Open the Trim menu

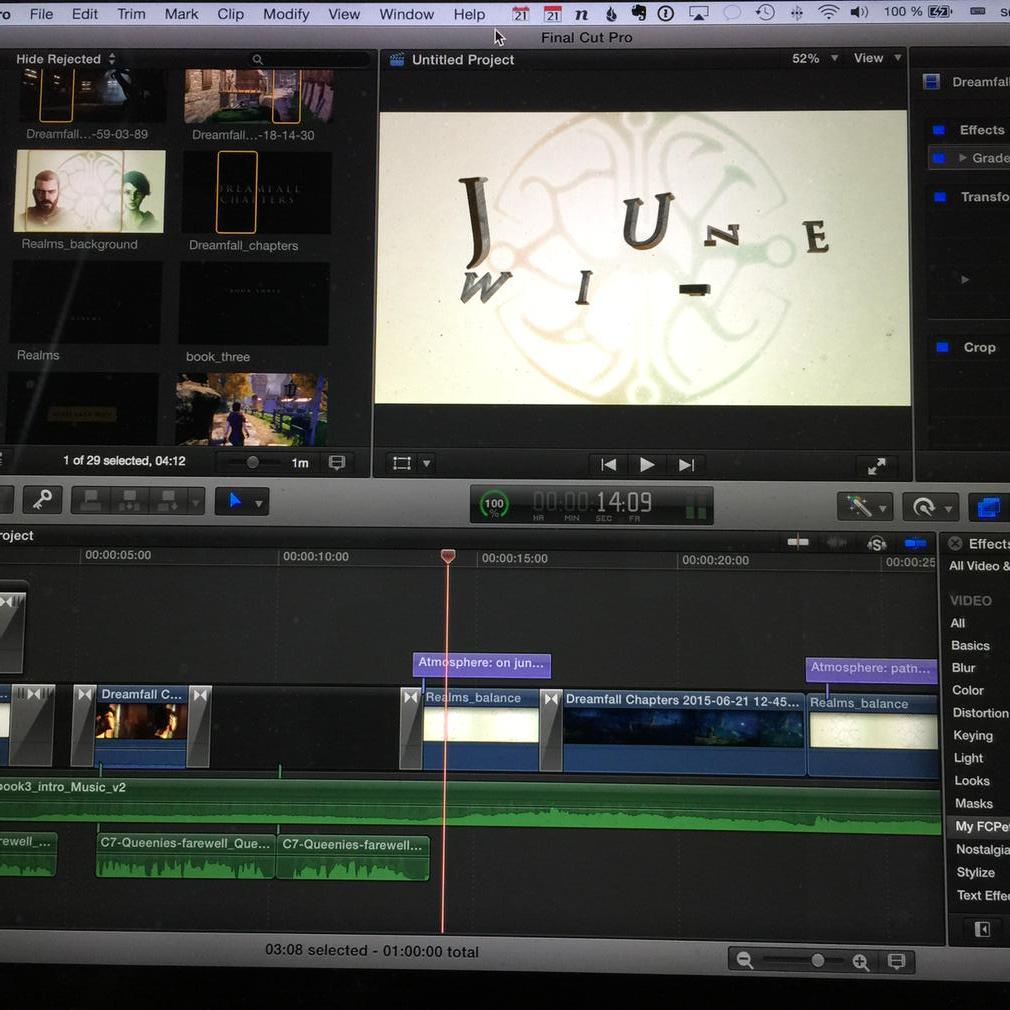[x=131, y=14]
